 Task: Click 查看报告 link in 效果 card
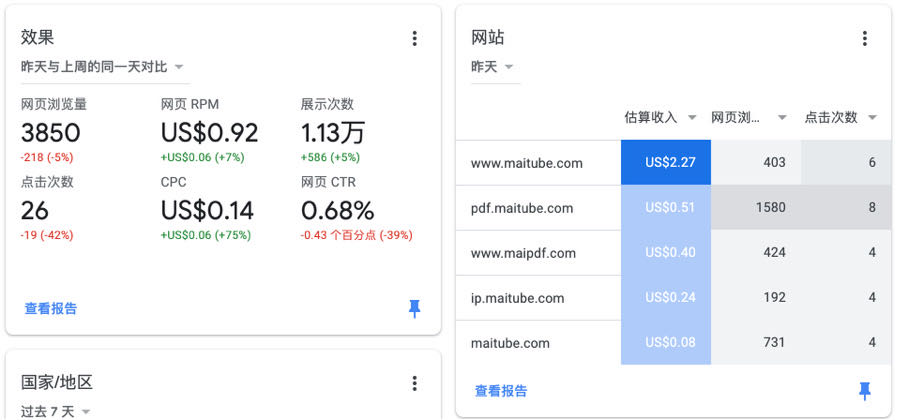pyautogui.click(x=50, y=309)
